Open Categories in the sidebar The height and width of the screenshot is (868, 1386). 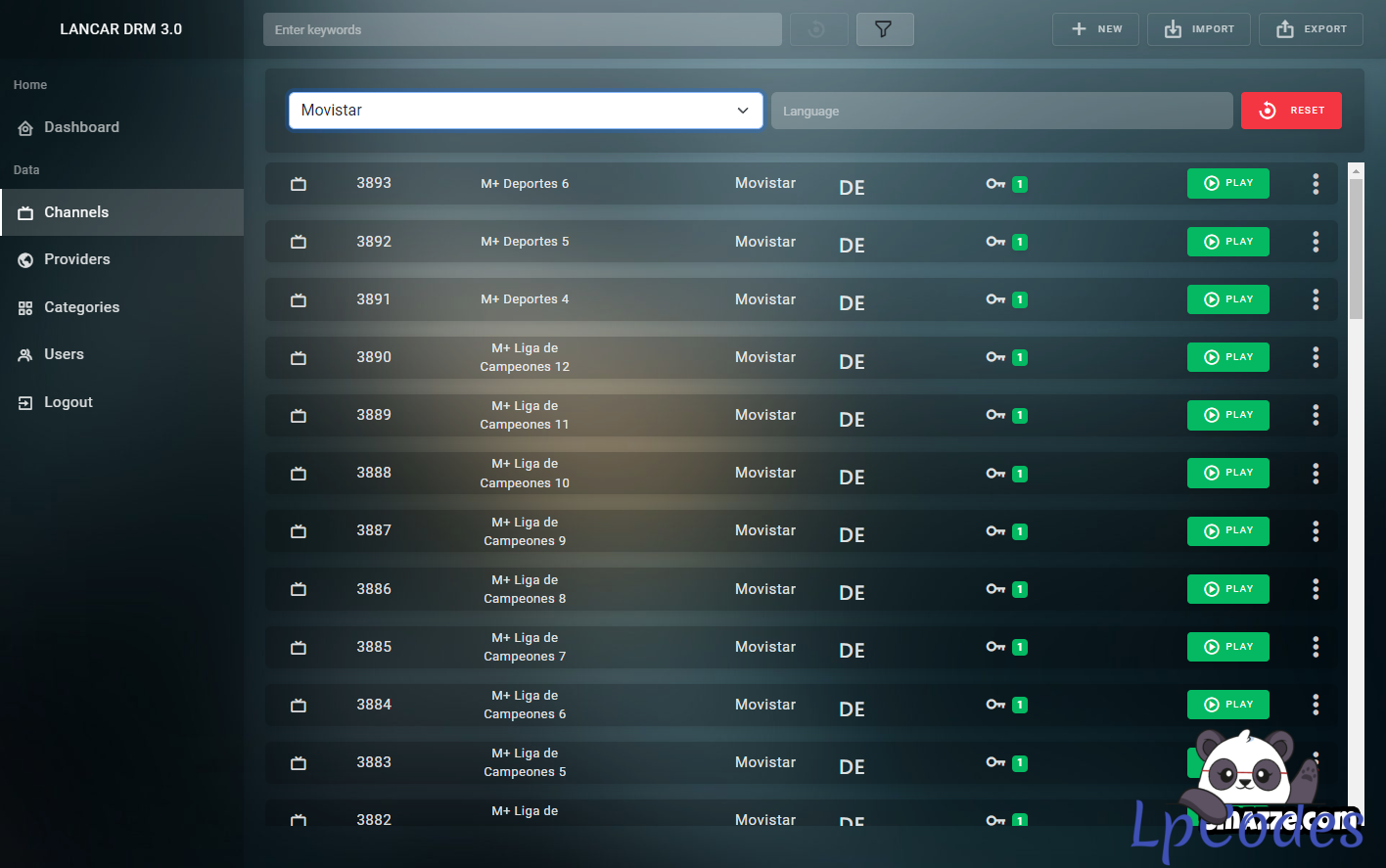[81, 307]
